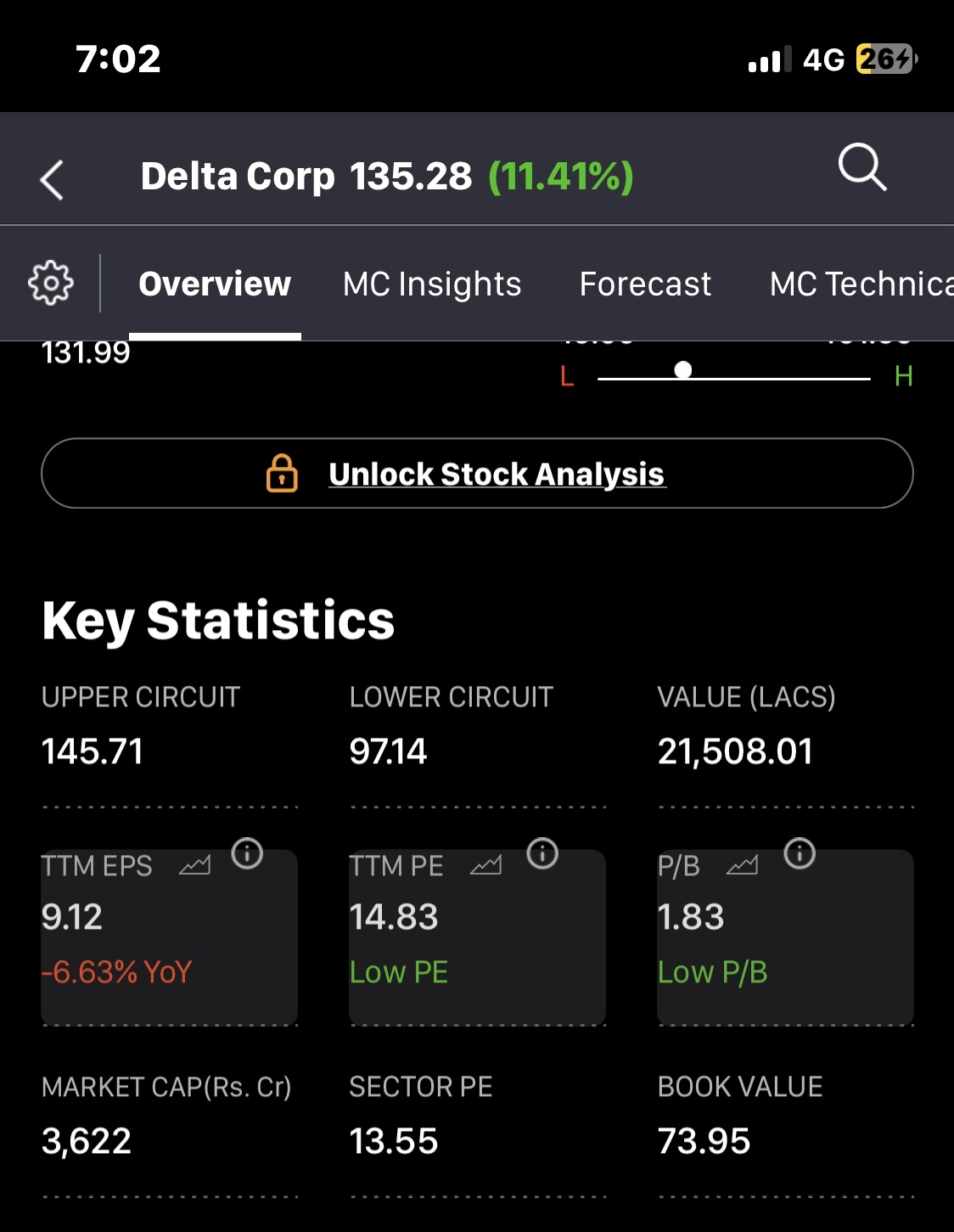Image resolution: width=954 pixels, height=1232 pixels.
Task: Tap the low-high price range slider dot
Action: [683, 370]
